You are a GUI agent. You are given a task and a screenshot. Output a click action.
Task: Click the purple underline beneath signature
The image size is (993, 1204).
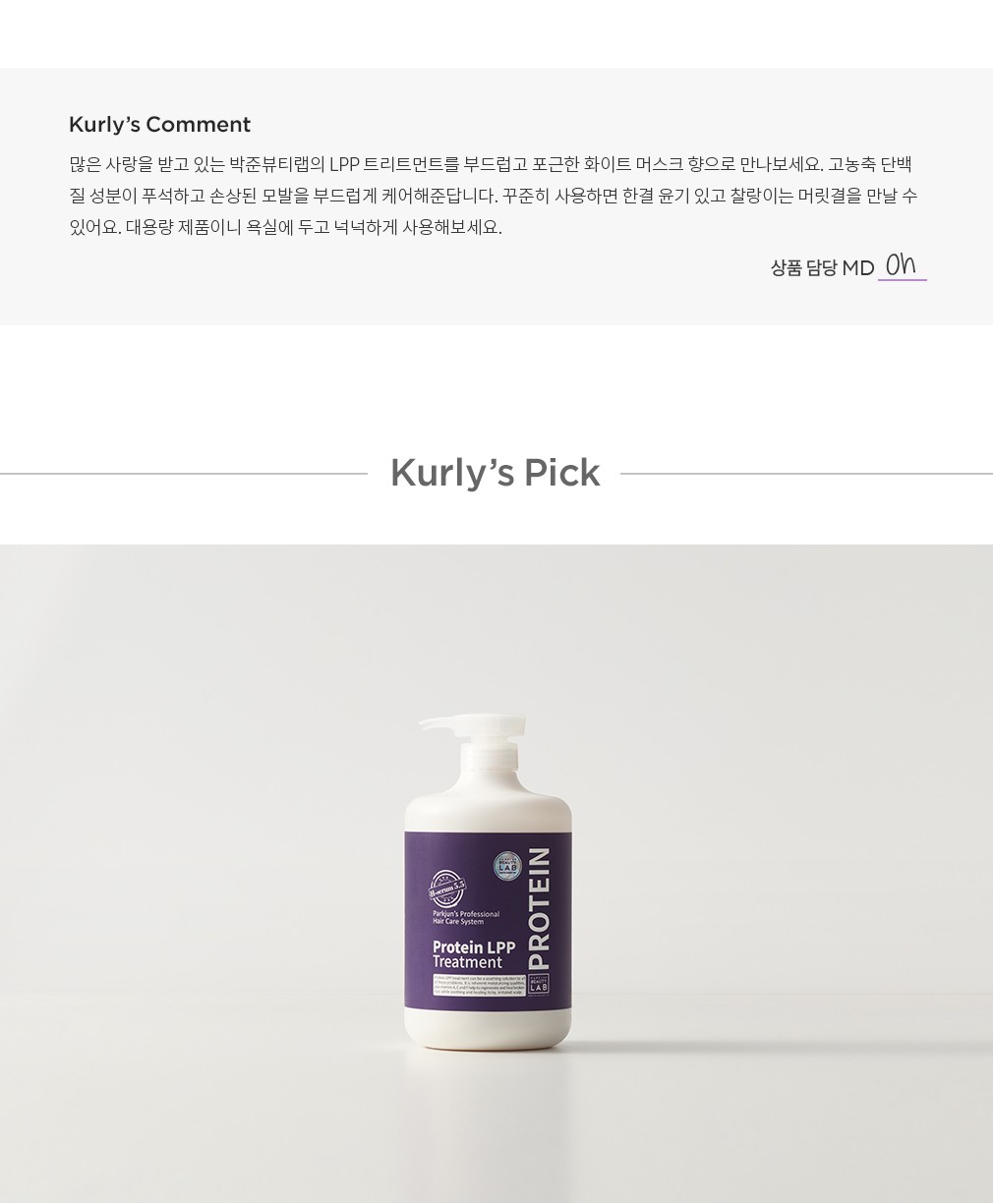[x=903, y=280]
